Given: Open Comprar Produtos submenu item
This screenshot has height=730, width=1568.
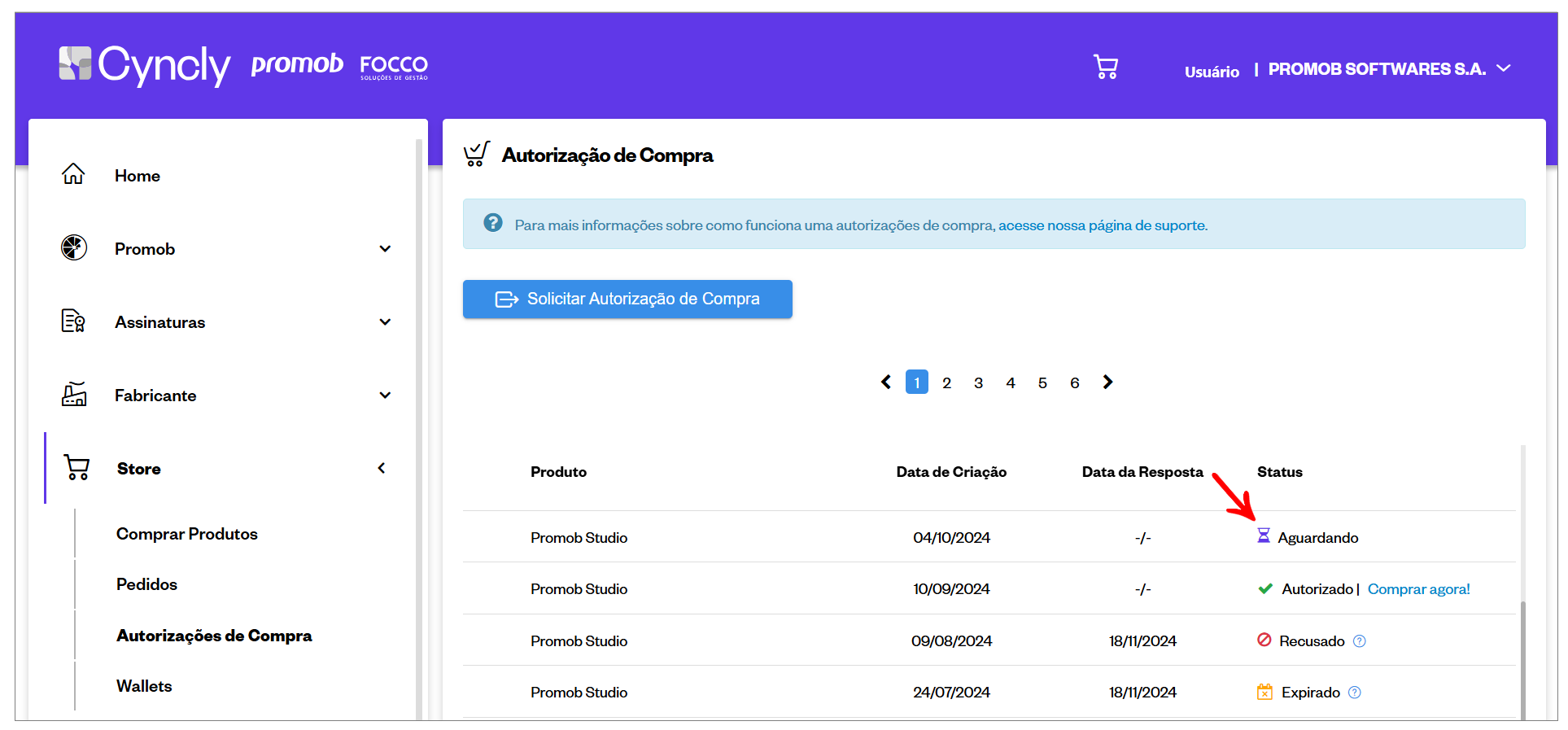Looking at the screenshot, I should pos(187,534).
